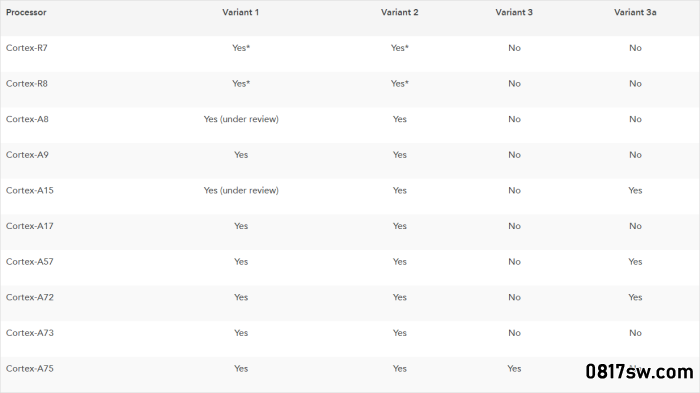
Task: Click the Cortex-A75 row label
Action: [x=29, y=368]
